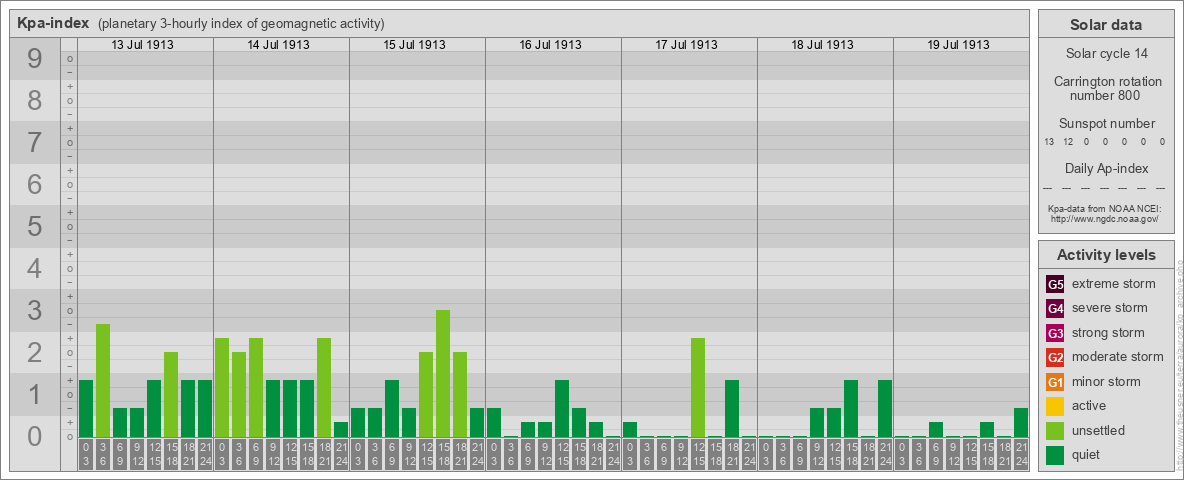Image resolution: width=1184 pixels, height=480 pixels.
Task: Click the 'severe storm' legend label
Action: [x=1110, y=308]
